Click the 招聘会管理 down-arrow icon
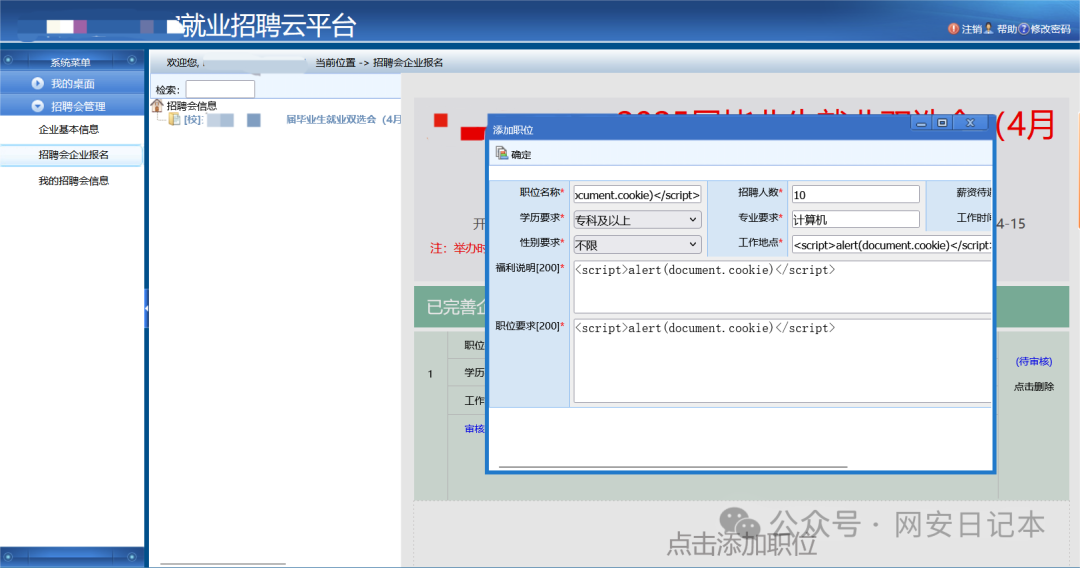The width and height of the screenshot is (1080, 568). click(x=37, y=106)
